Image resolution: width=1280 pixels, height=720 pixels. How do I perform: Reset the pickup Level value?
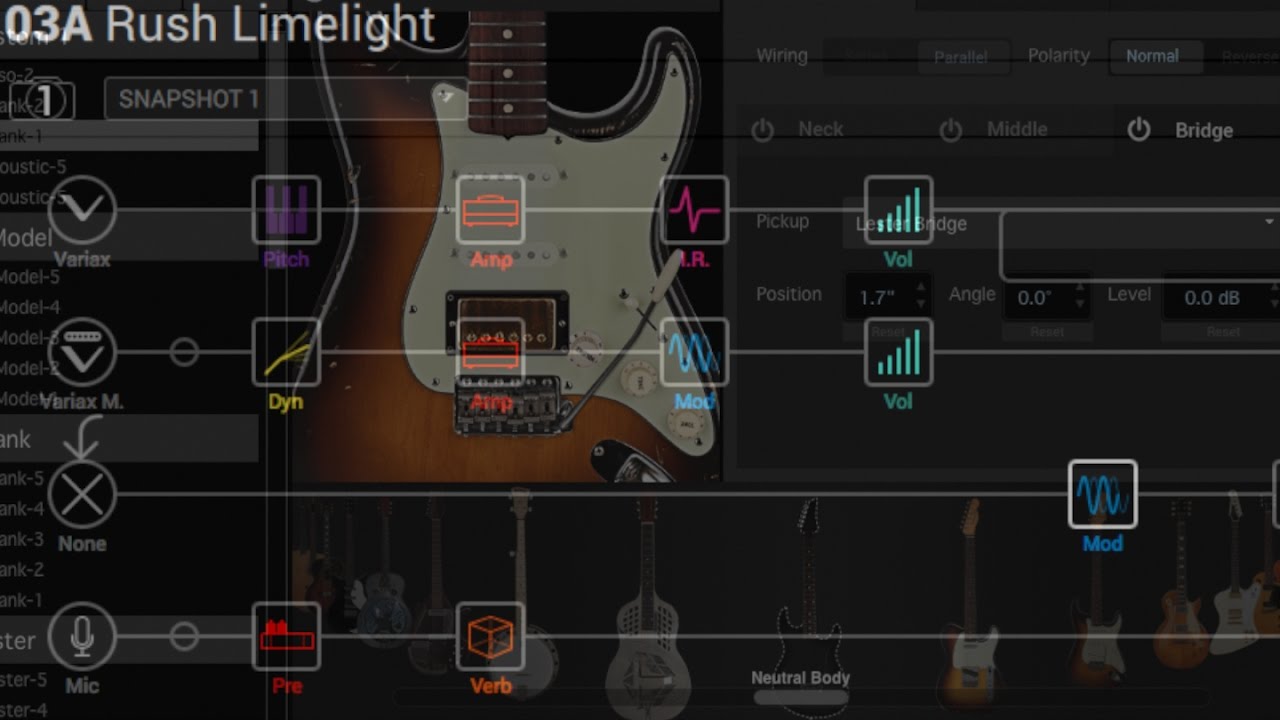pos(1222,331)
